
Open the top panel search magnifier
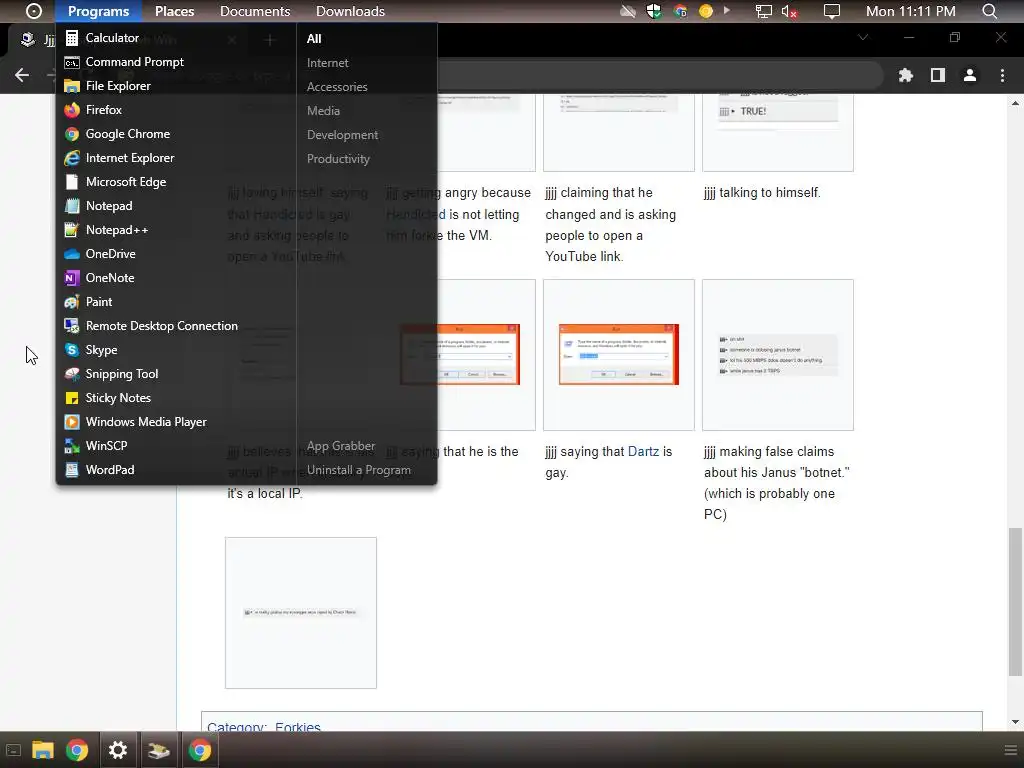click(990, 11)
